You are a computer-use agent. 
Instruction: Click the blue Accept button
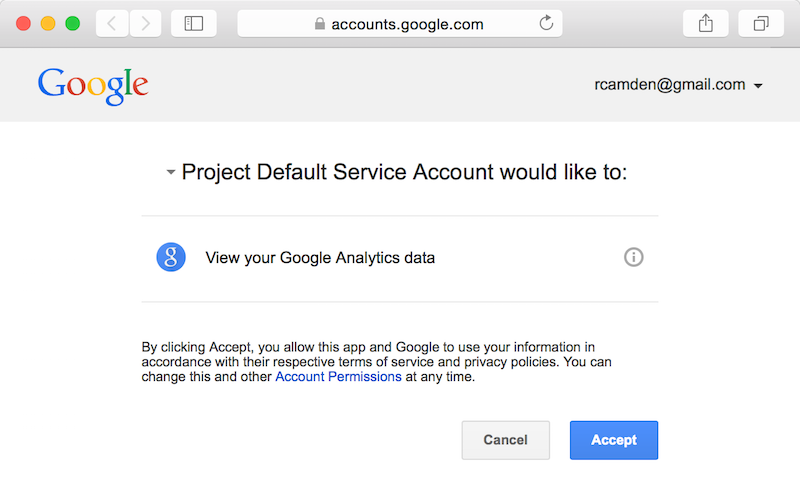614,440
